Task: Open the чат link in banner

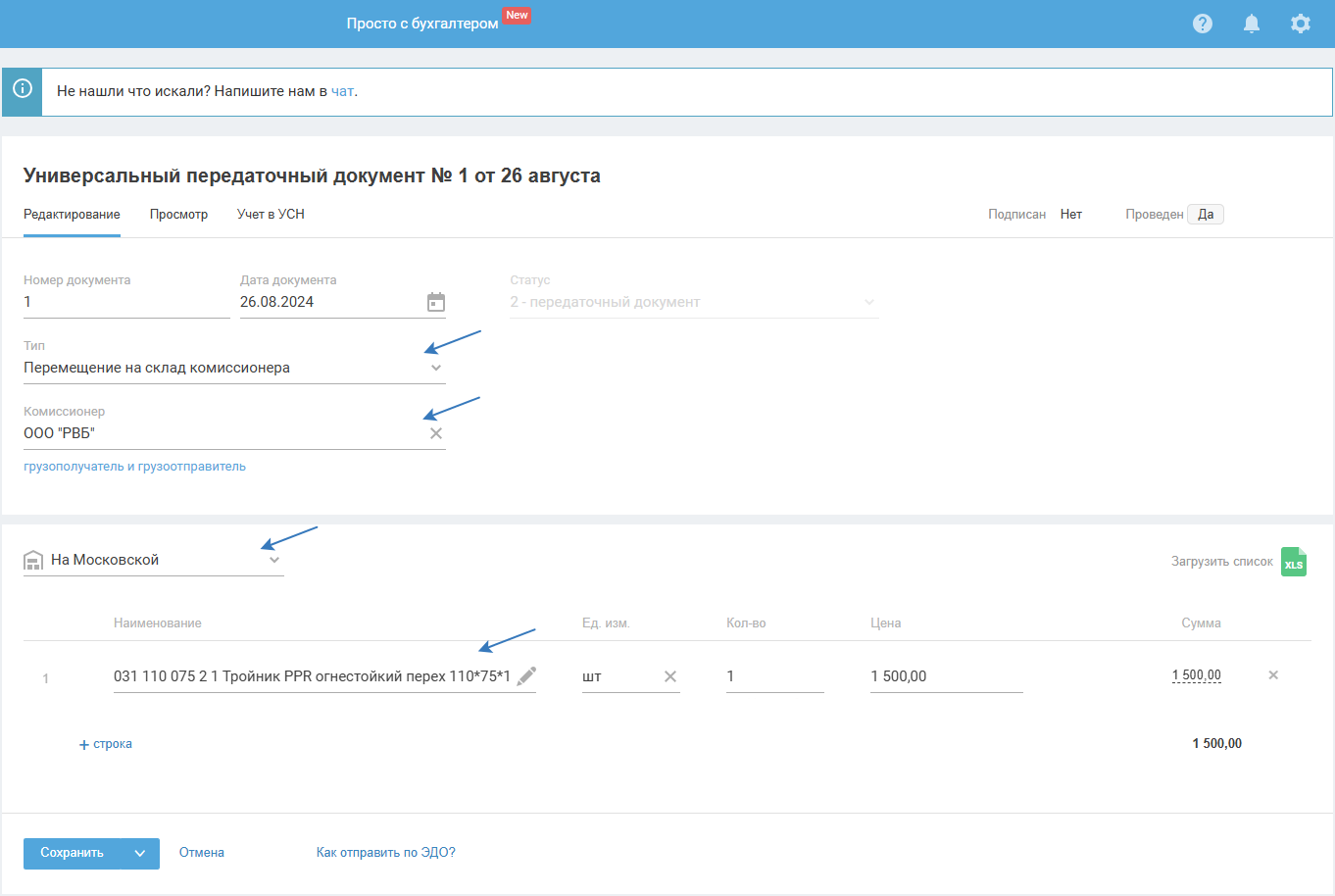Action: click(342, 91)
